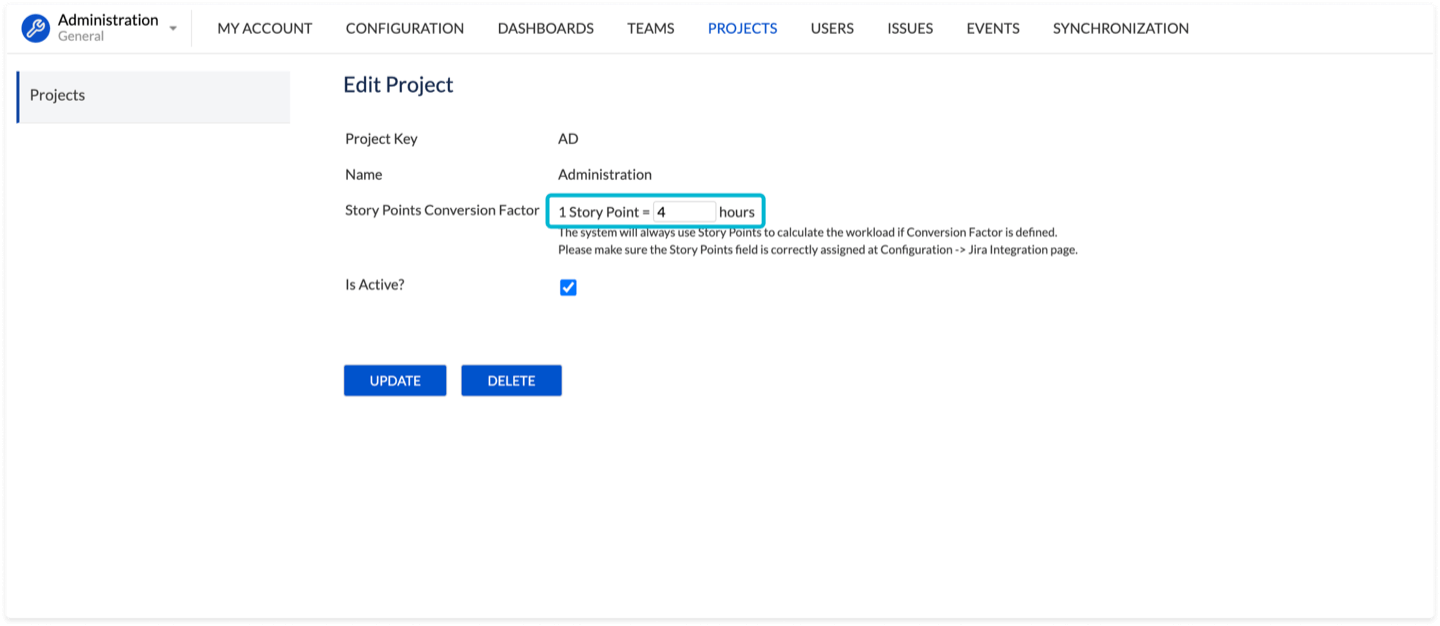Open the SYNCHRONIZATION tab

click(x=1120, y=28)
